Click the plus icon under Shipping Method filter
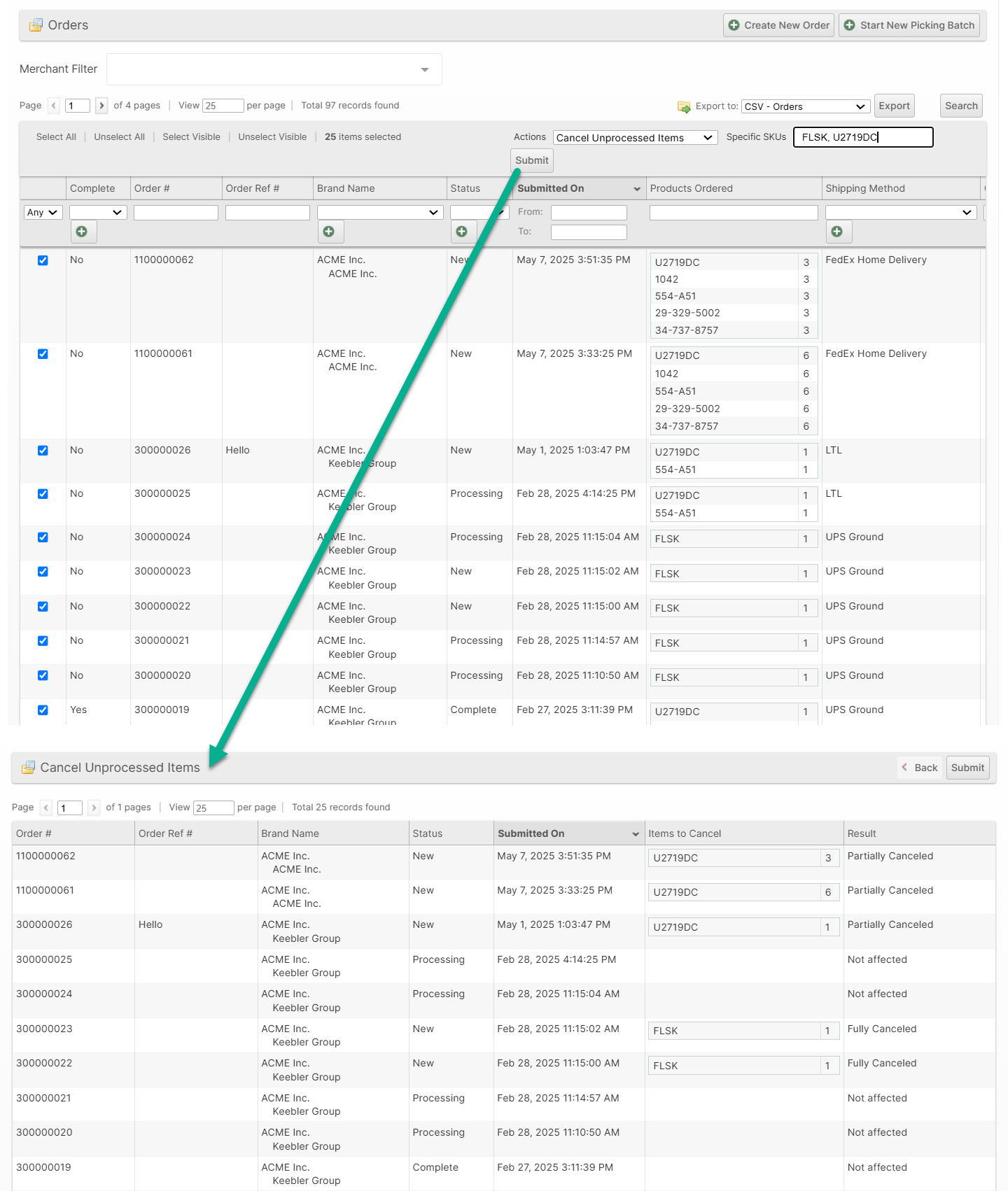This screenshot has width=1008, height=1191. [836, 232]
